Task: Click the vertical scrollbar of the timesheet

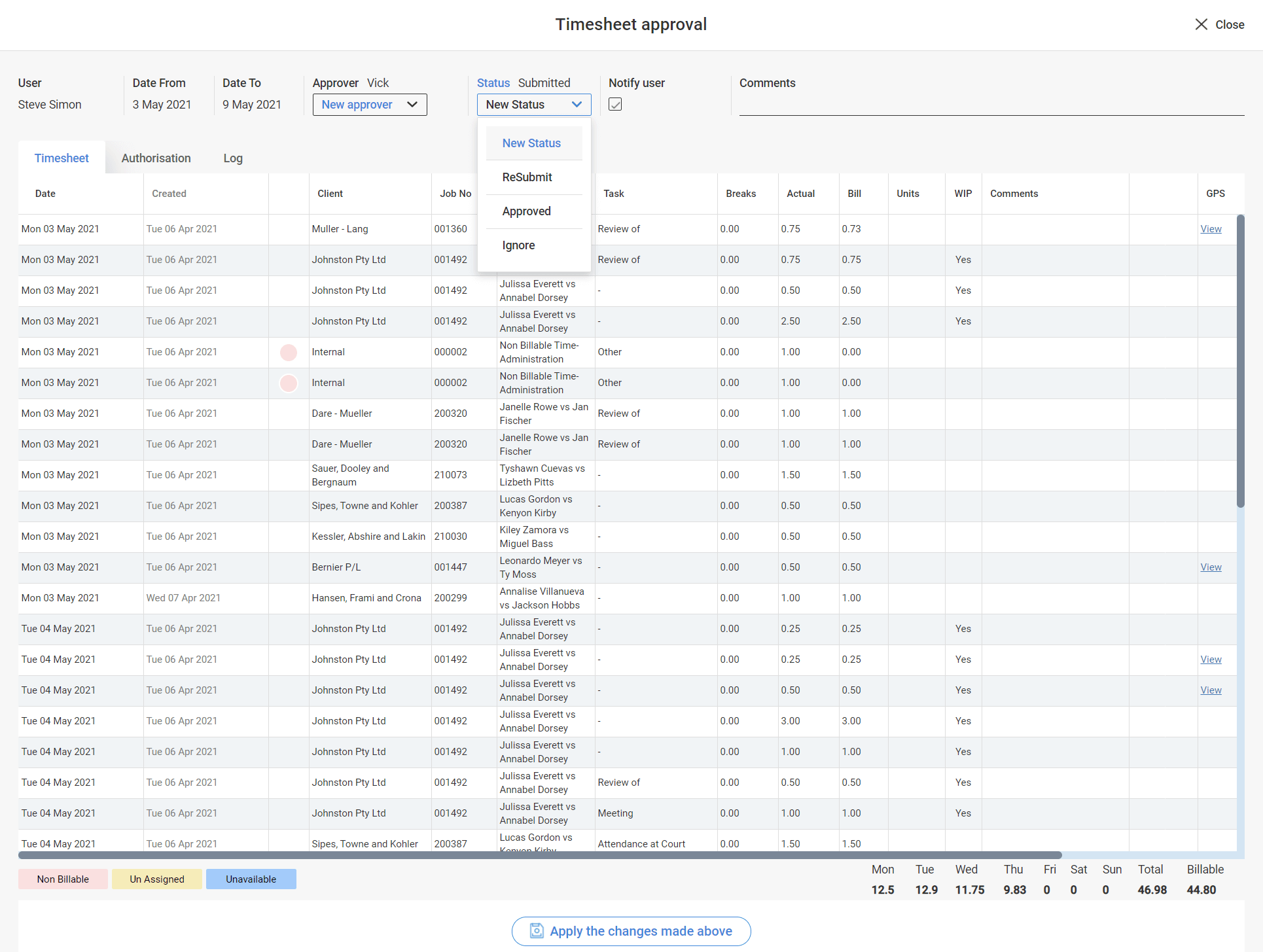Action: (1240, 361)
